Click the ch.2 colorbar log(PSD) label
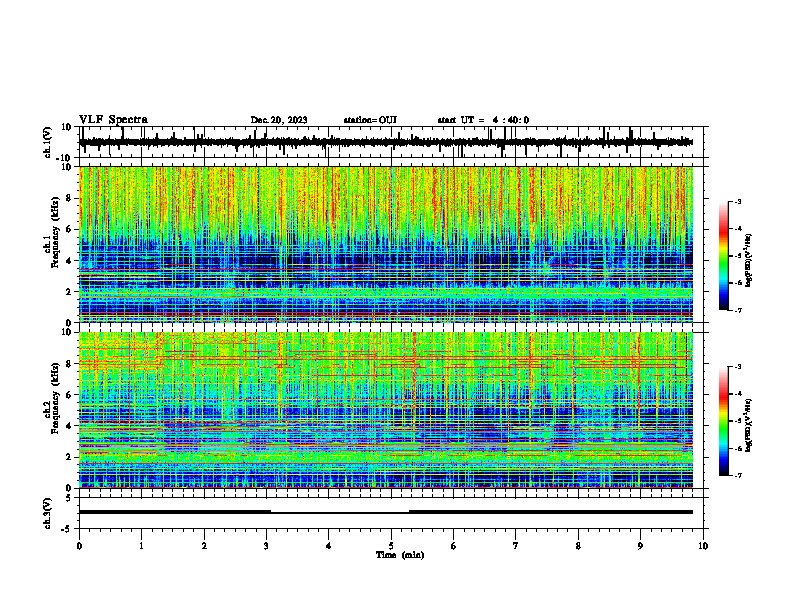792x612 pixels. click(749, 425)
